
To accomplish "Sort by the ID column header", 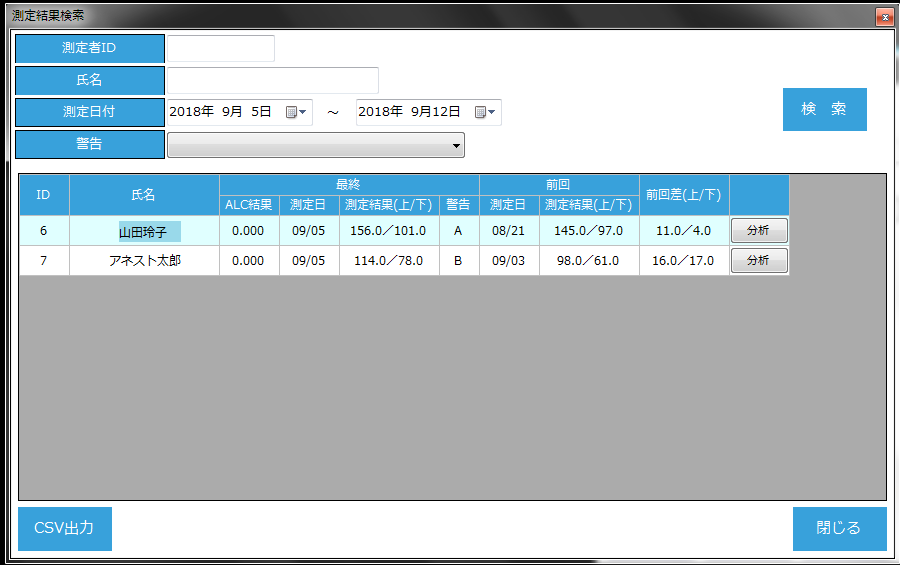I will (x=44, y=195).
